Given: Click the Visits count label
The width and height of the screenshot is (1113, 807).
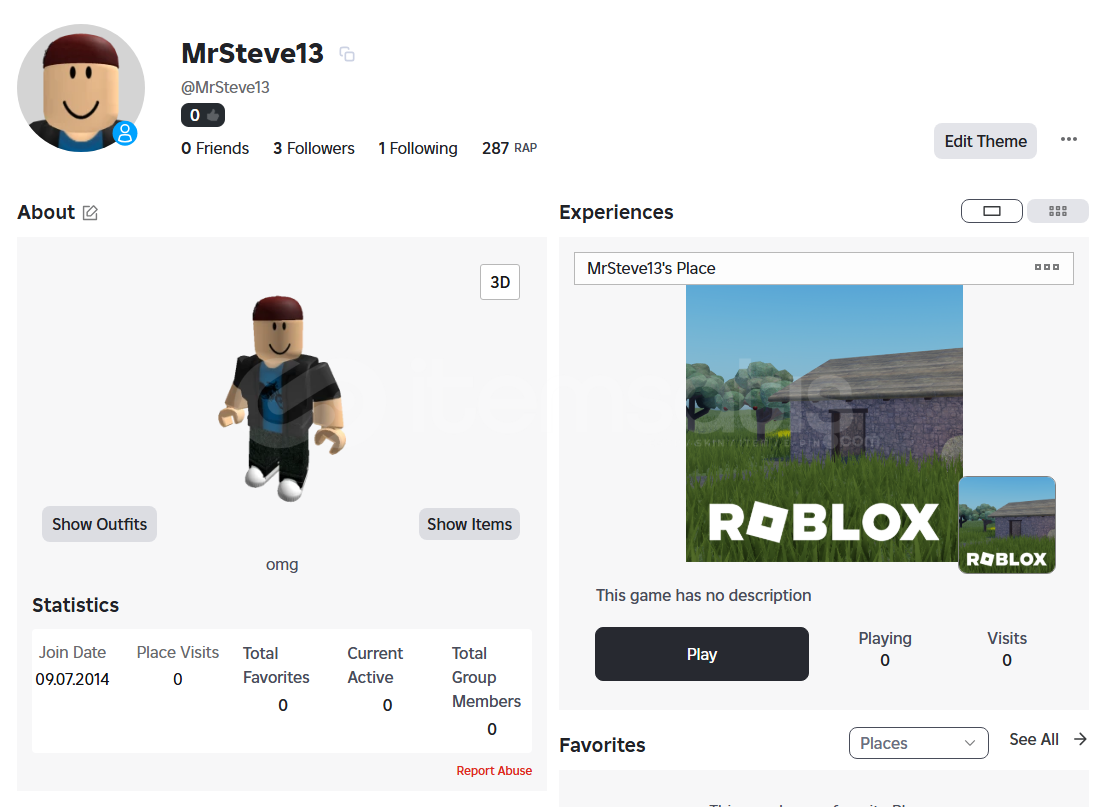Looking at the screenshot, I should click(1007, 638).
